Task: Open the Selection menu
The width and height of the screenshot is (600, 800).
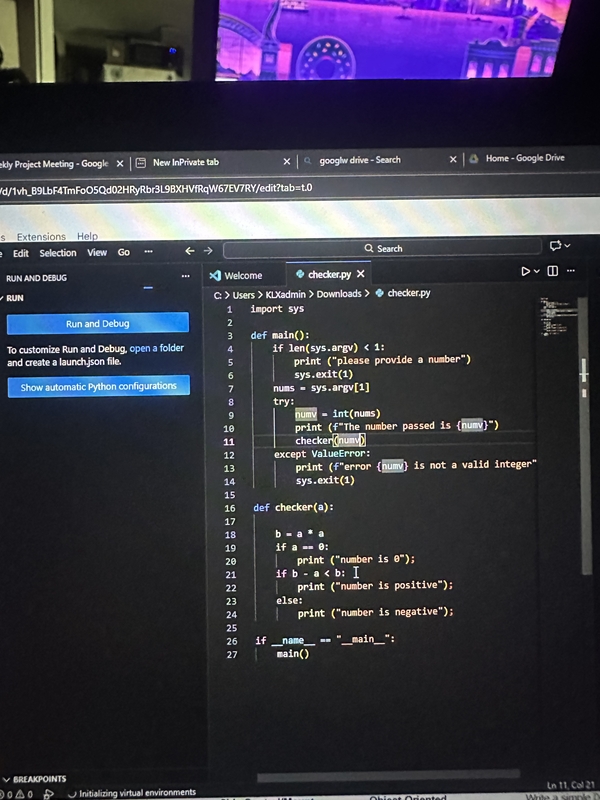Action: (x=58, y=253)
